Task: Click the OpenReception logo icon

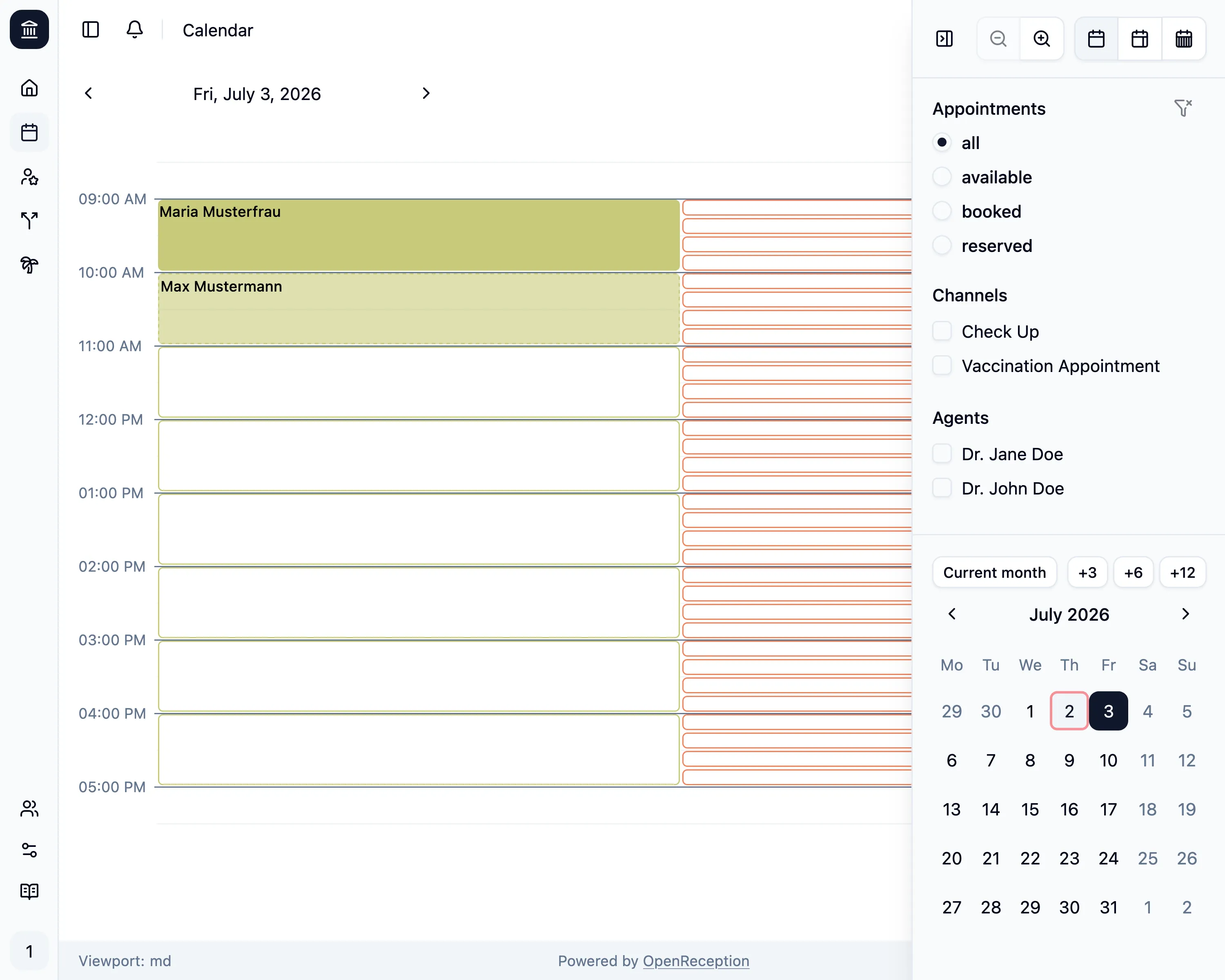Action: [29, 29]
